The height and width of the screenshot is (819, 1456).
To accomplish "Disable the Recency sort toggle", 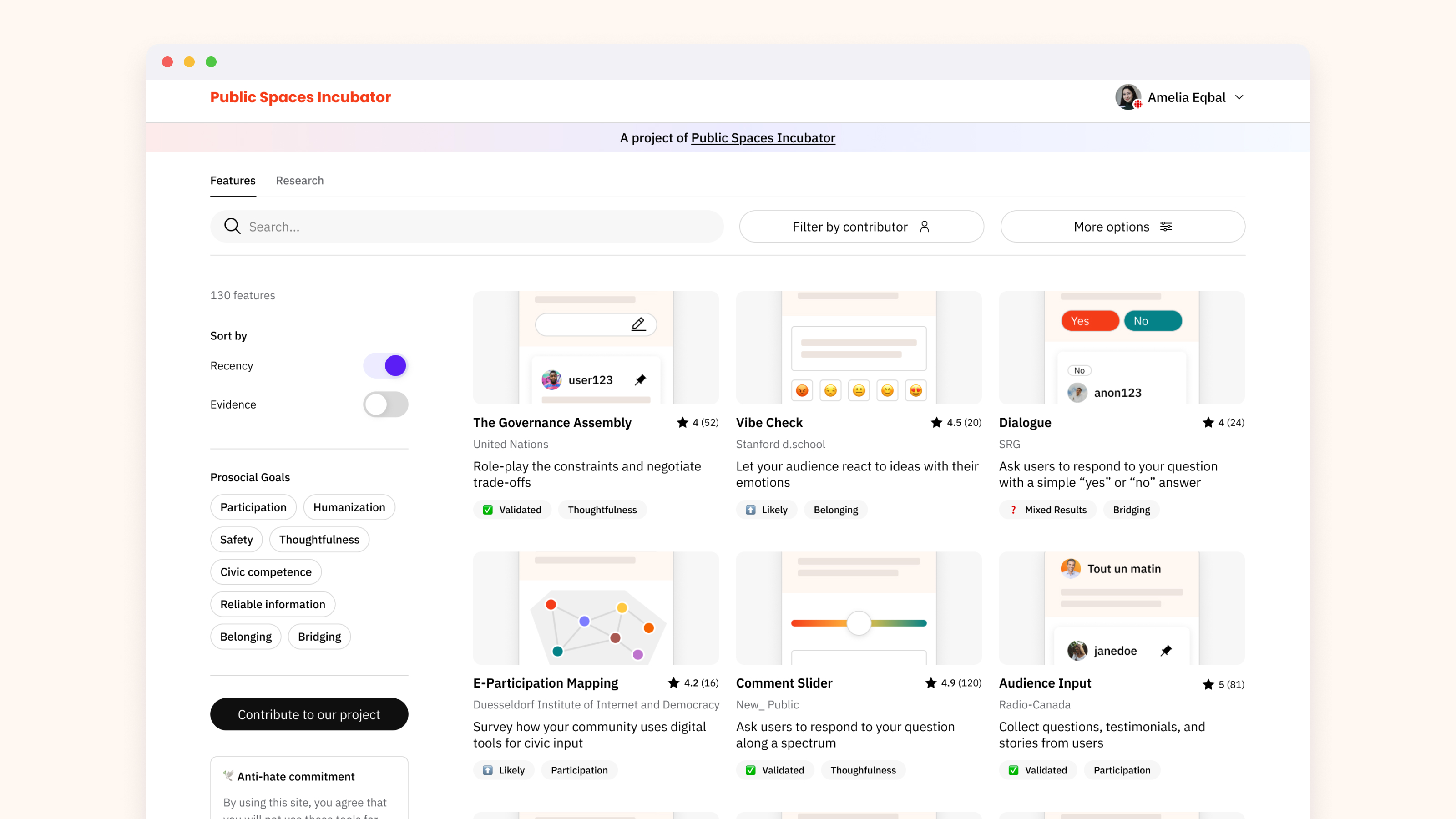I will [x=385, y=365].
